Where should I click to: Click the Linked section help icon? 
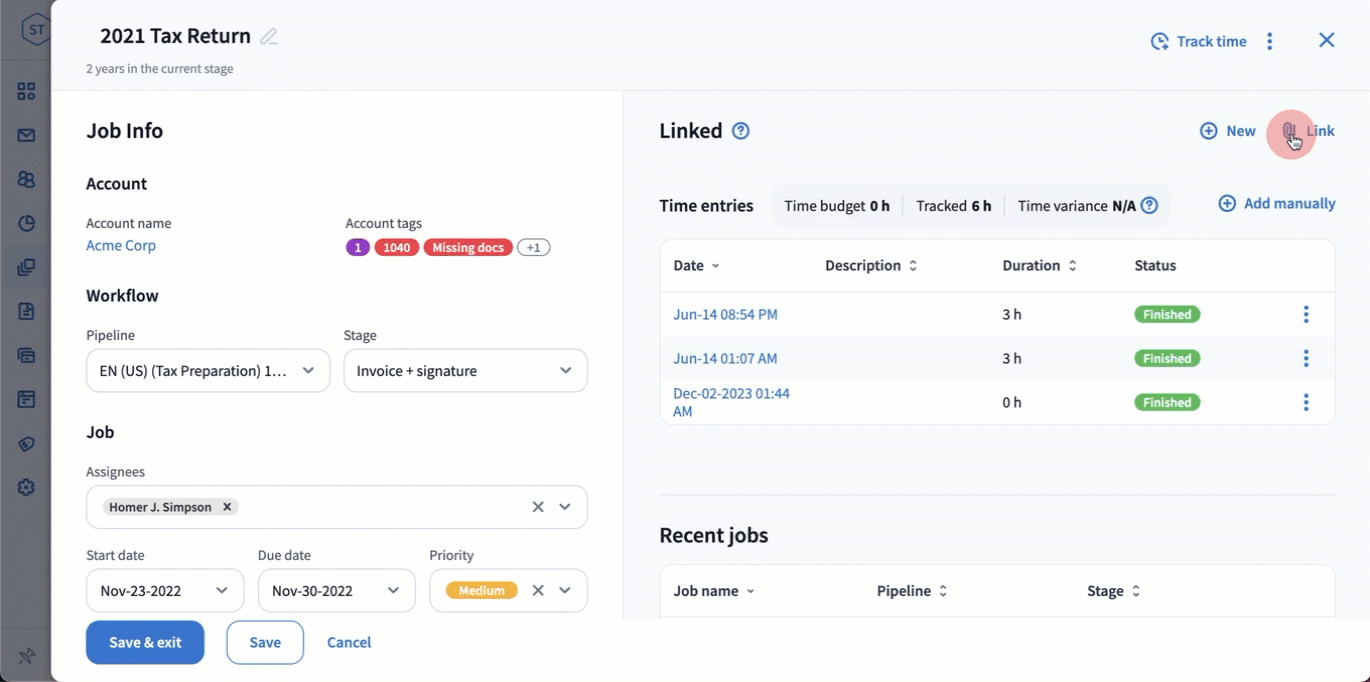740,131
